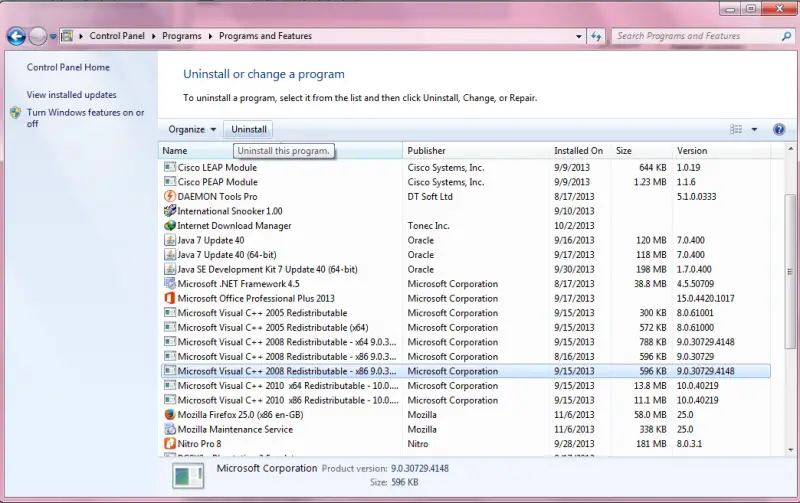Select Visual C++ 2010 x86 Redistributable icon
Screen dimensions: 800x503
tap(169, 399)
